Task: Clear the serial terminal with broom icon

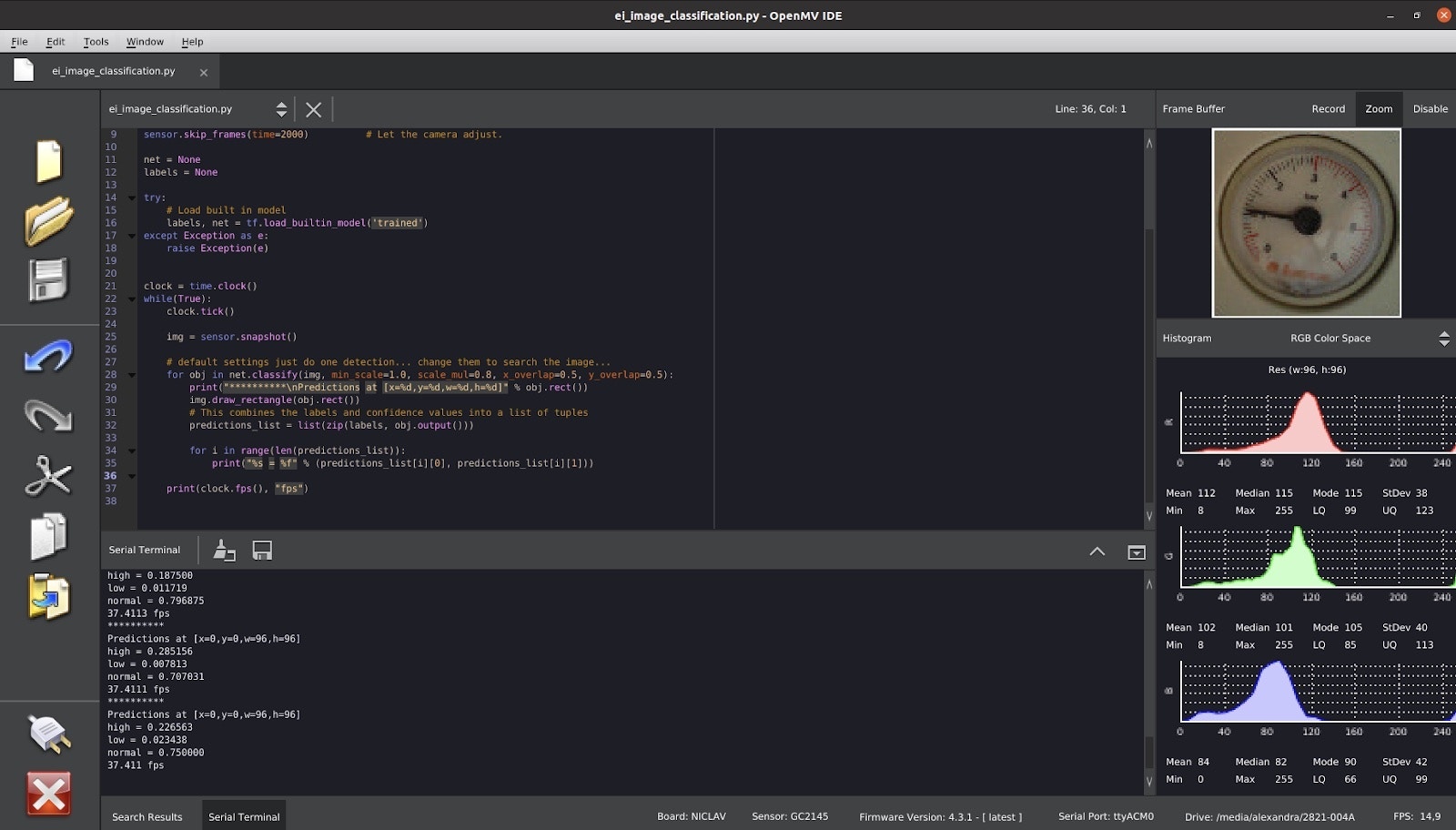Action: pyautogui.click(x=224, y=550)
